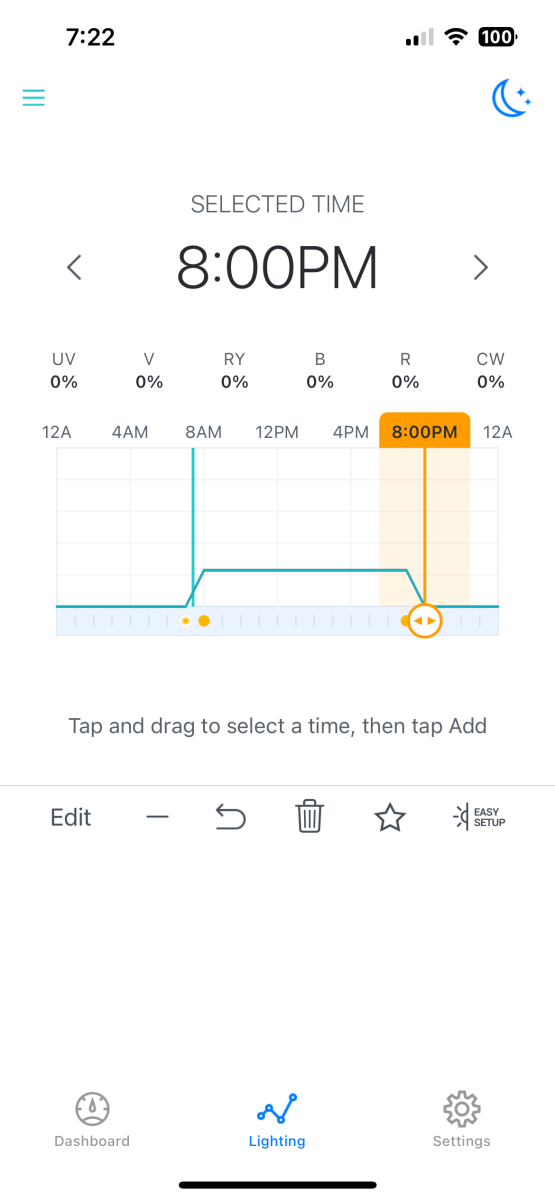
Task: Select the small sunrise schedule point
Action: point(185,621)
